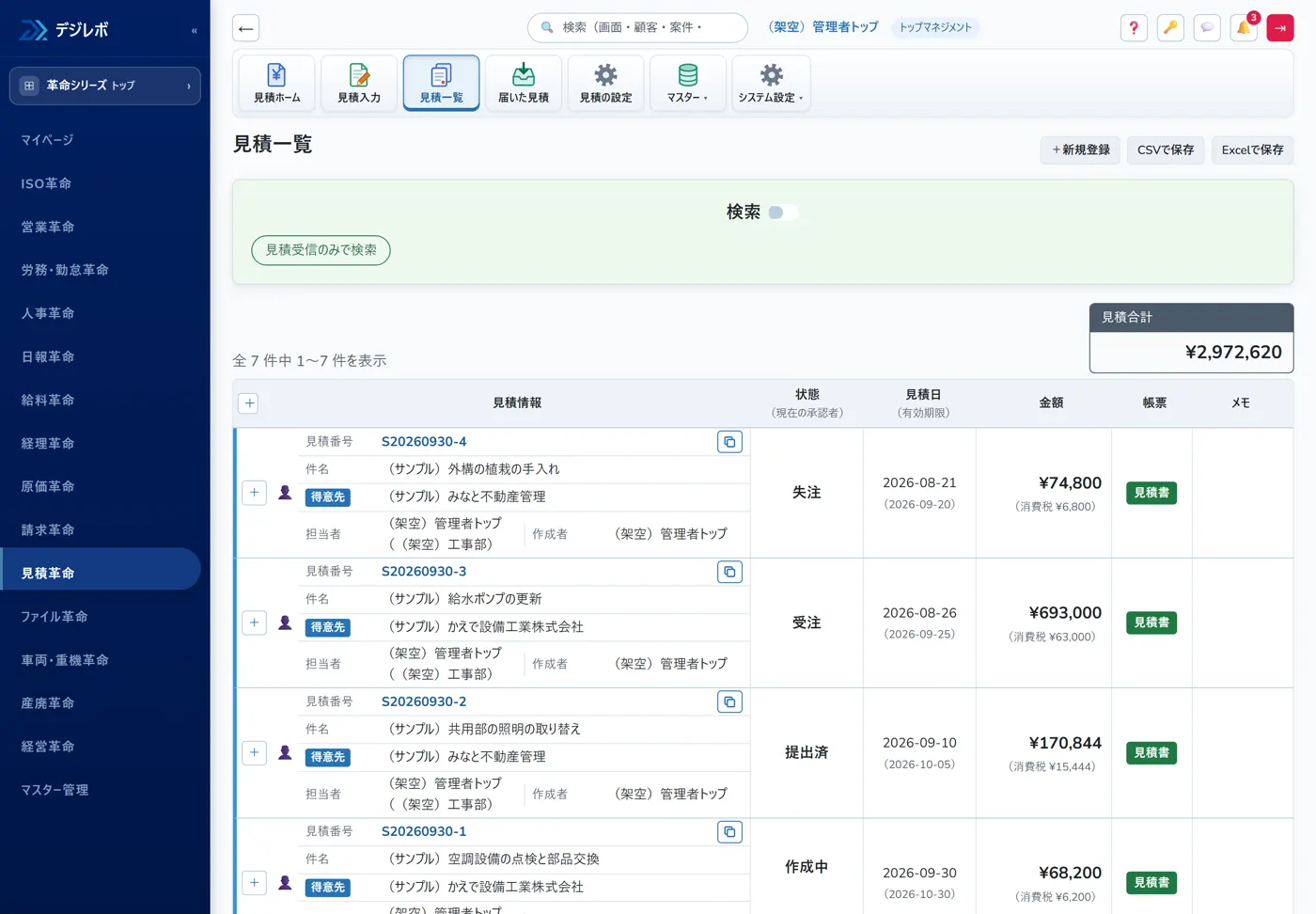Click the red logout icon
The image size is (1316, 914).
click(1280, 28)
